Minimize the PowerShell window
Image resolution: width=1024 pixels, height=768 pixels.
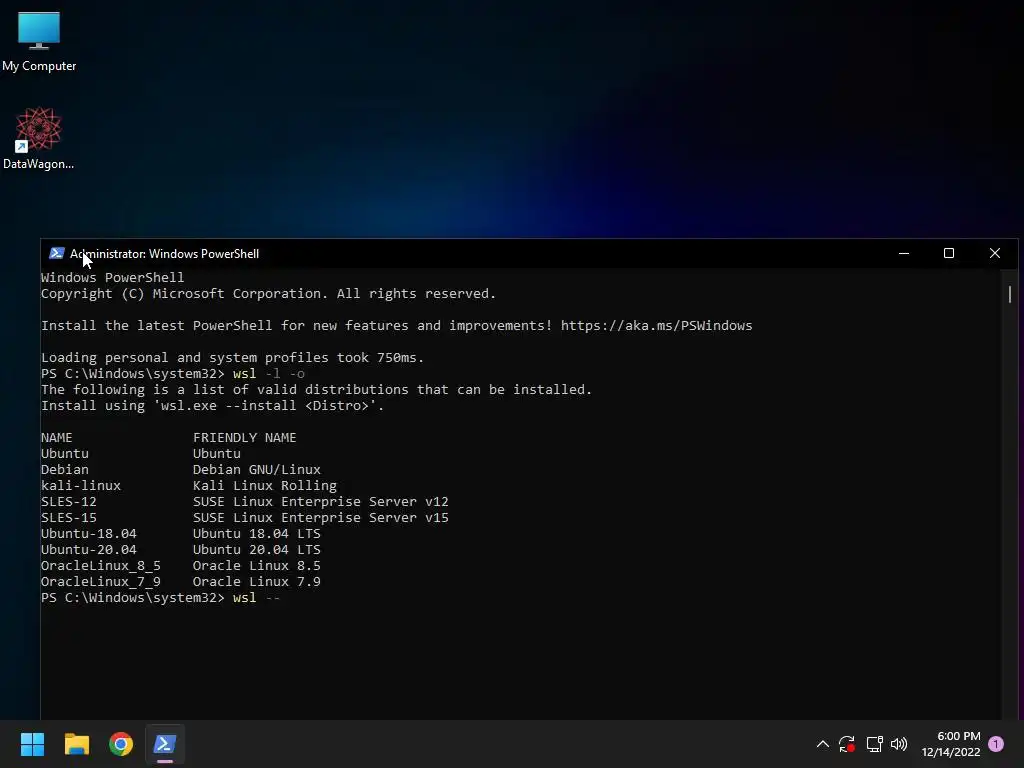(904, 253)
